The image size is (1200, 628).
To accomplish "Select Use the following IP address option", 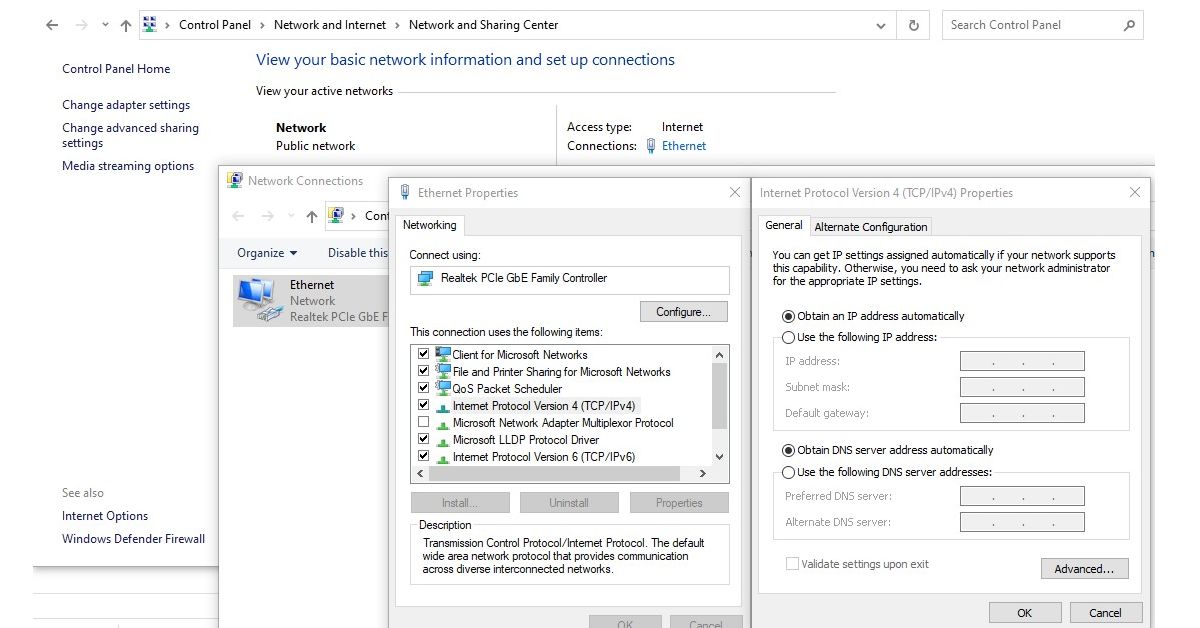I will pyautogui.click(x=789, y=338).
